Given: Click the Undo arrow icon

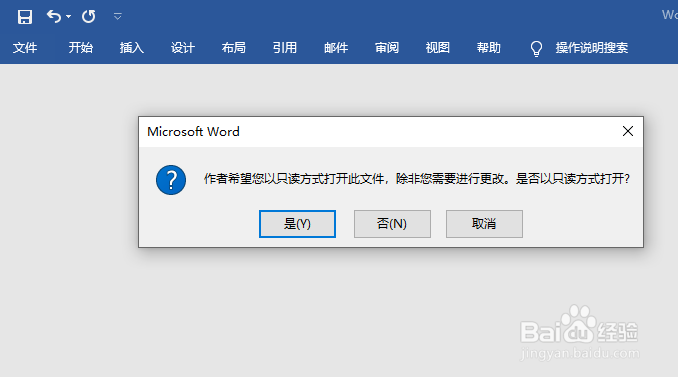Looking at the screenshot, I should (54, 16).
